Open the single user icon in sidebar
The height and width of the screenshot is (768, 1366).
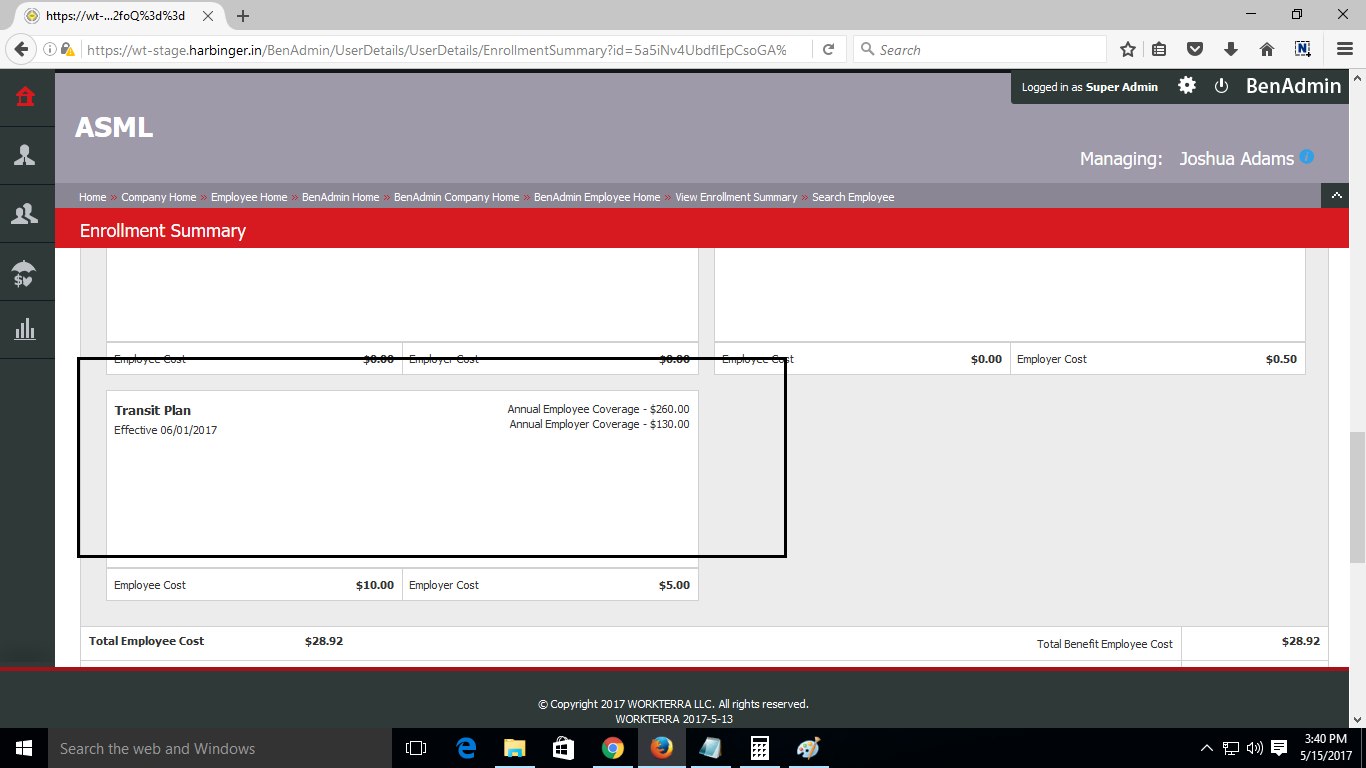click(x=26, y=155)
